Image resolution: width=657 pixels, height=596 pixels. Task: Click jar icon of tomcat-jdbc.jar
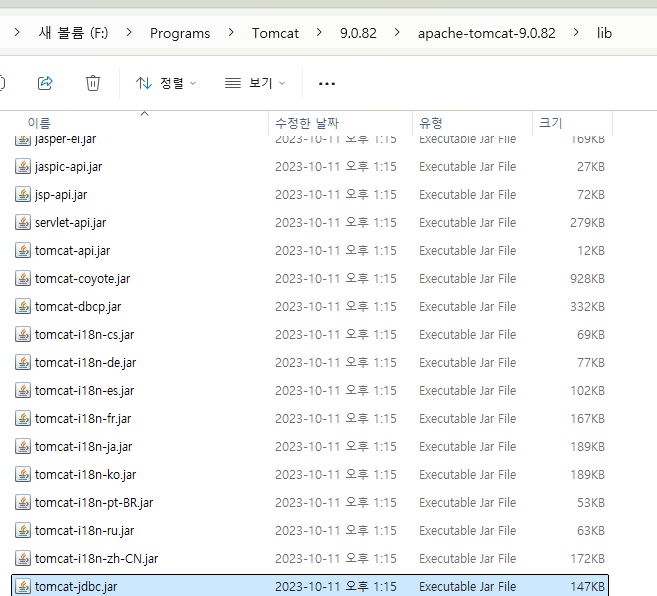[x=23, y=586]
